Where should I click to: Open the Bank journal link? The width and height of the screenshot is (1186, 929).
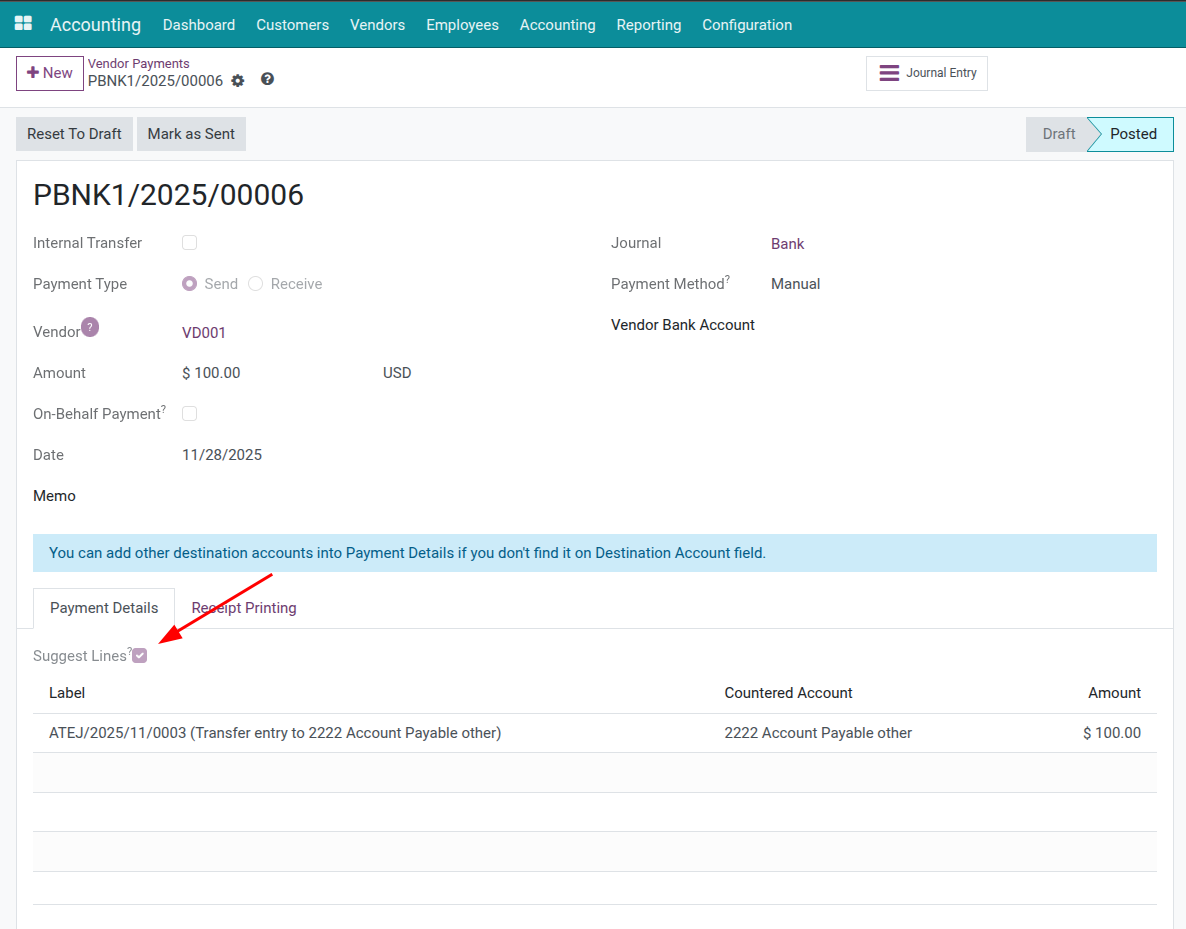point(787,244)
